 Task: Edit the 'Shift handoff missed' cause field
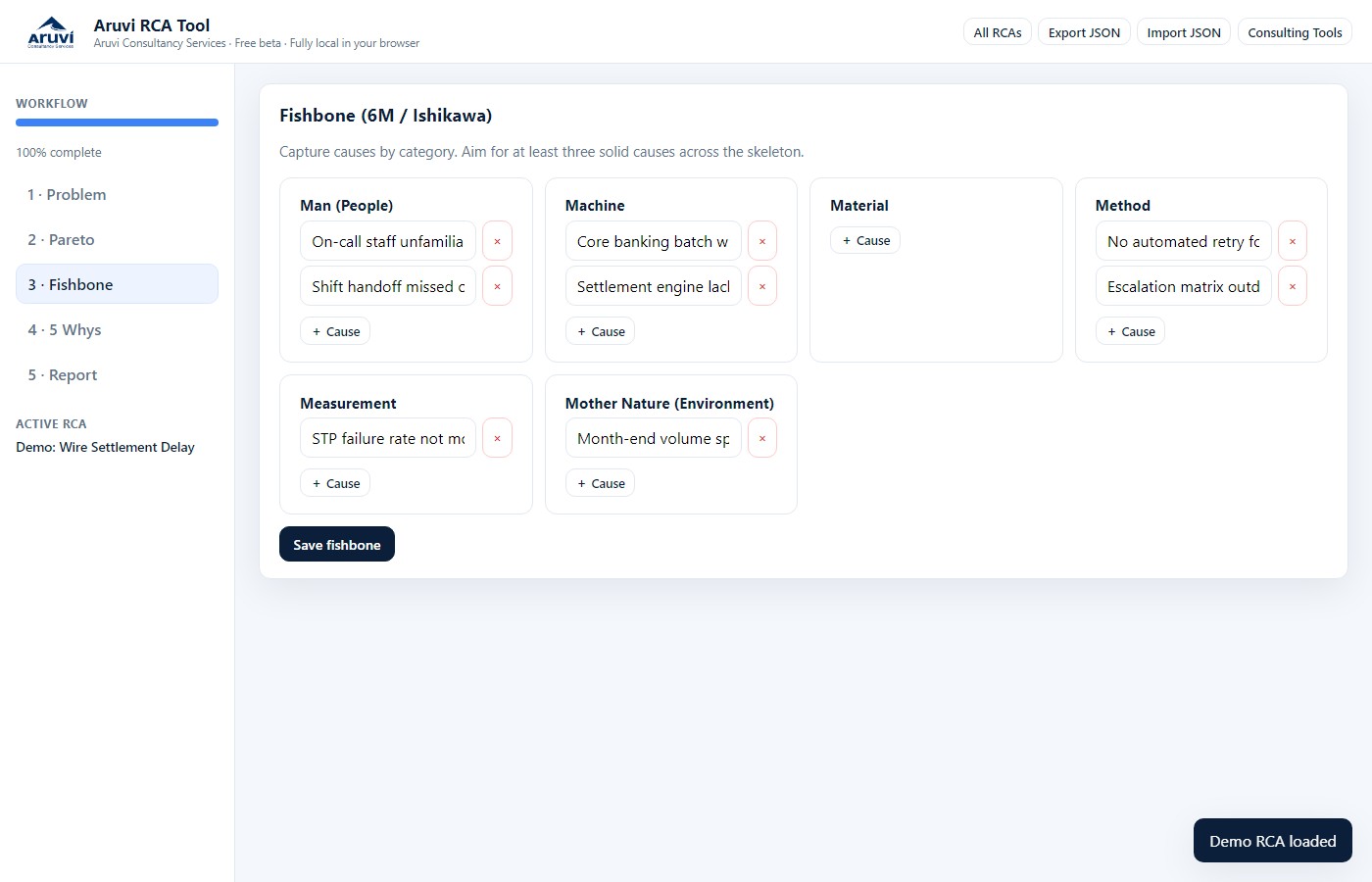pyautogui.click(x=388, y=286)
